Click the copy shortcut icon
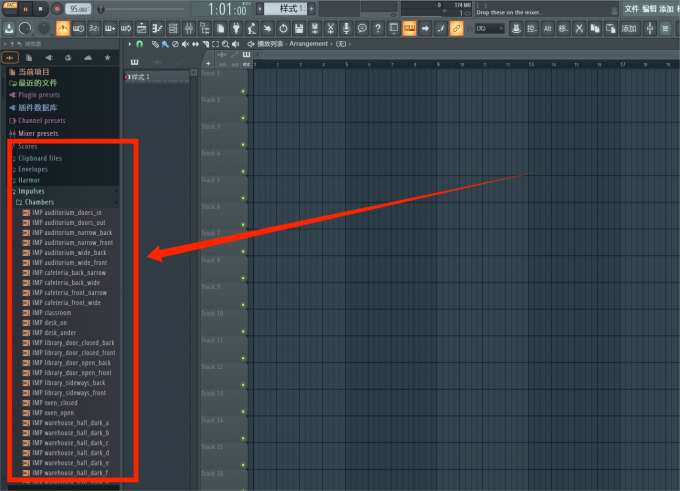 [x=595, y=29]
